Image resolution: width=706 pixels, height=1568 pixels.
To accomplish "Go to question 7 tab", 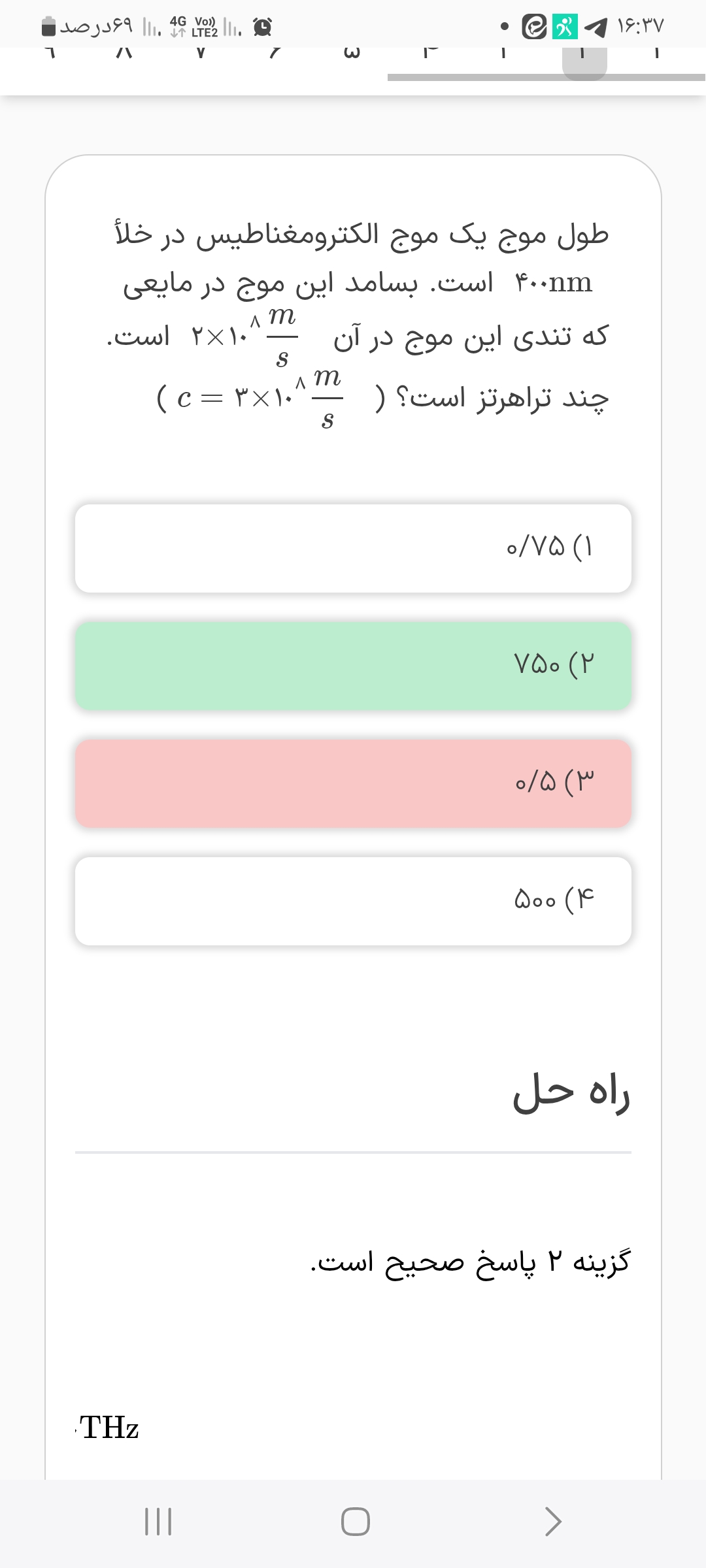I will point(200,52).
